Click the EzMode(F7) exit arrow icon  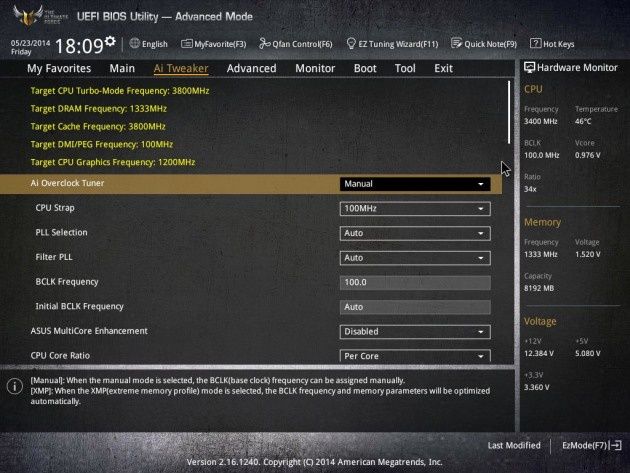(616, 445)
